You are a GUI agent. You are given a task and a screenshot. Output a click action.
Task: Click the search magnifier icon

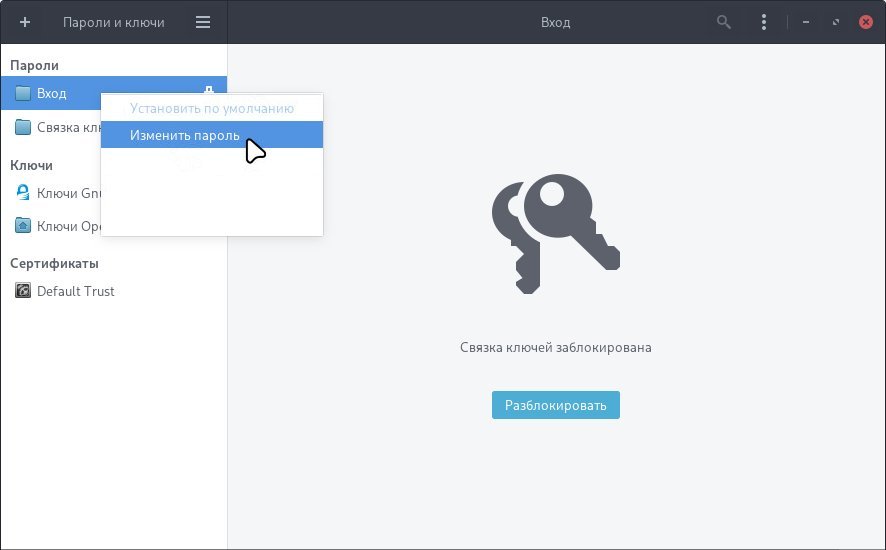(x=724, y=22)
